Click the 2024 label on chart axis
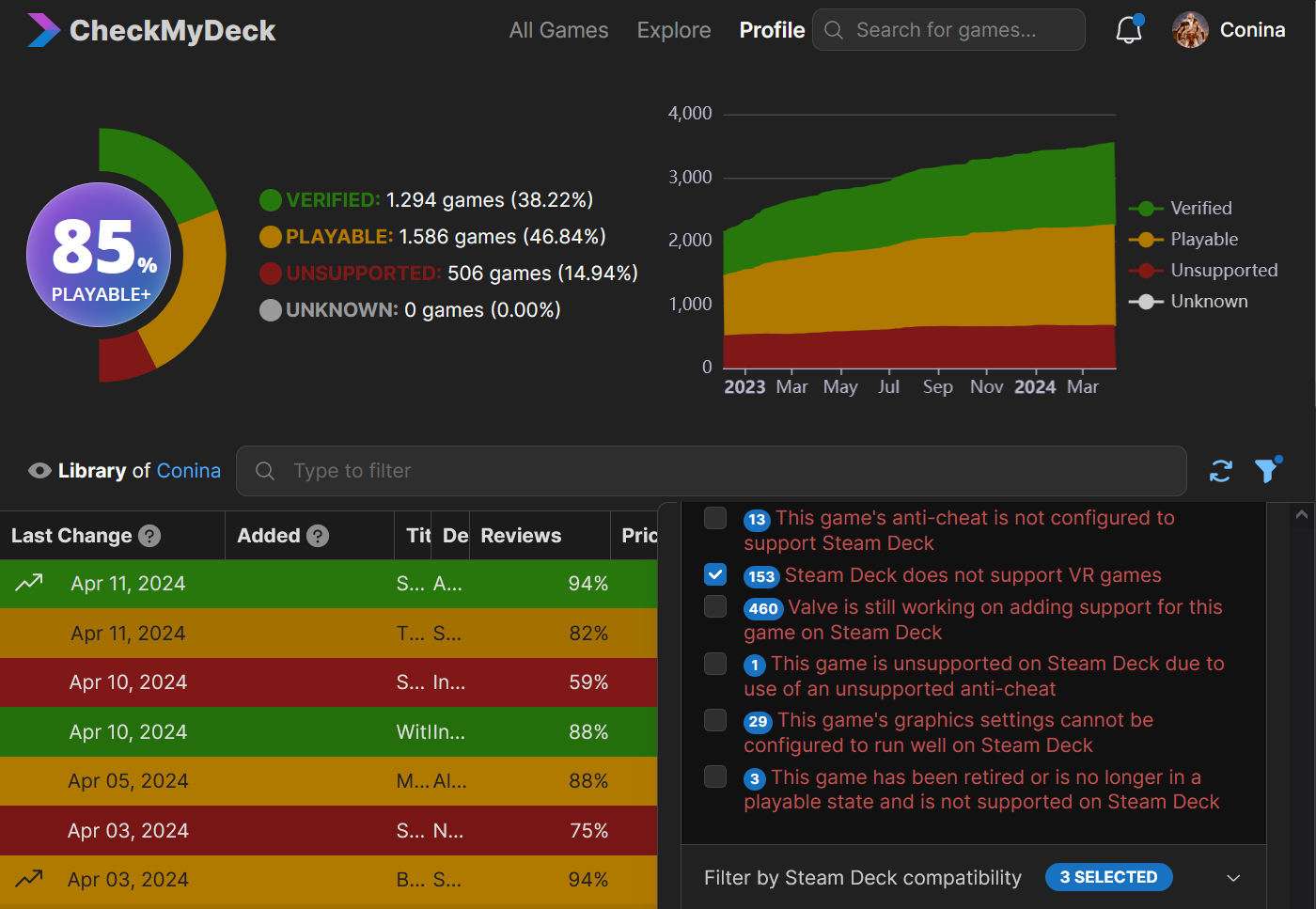This screenshot has height=909, width=1316. (x=1035, y=387)
